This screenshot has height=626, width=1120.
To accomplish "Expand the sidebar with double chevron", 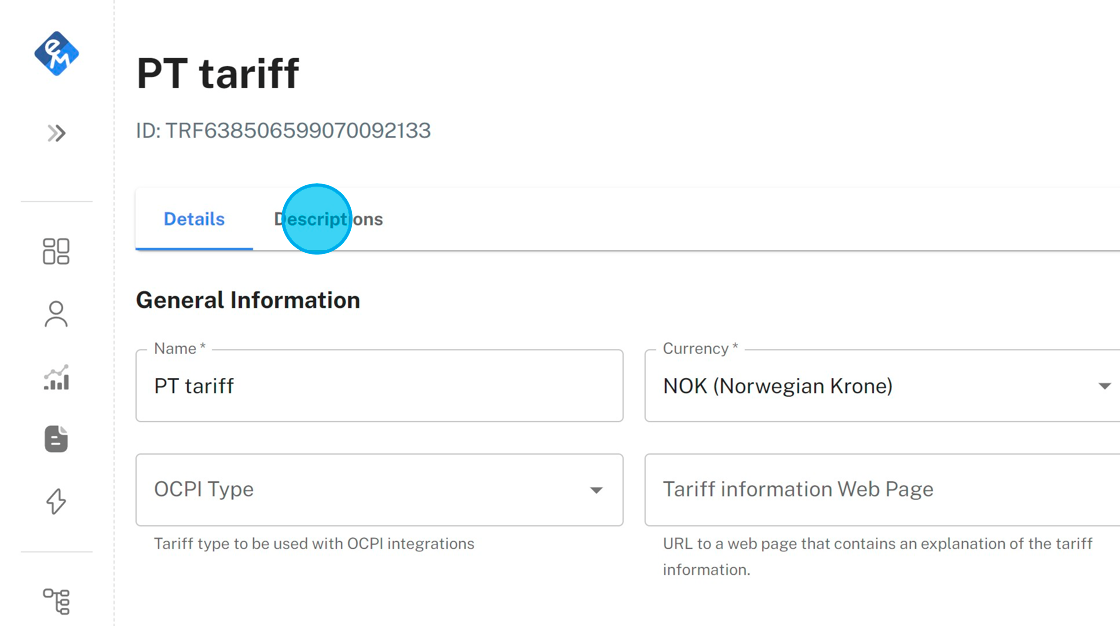I will pos(56,133).
